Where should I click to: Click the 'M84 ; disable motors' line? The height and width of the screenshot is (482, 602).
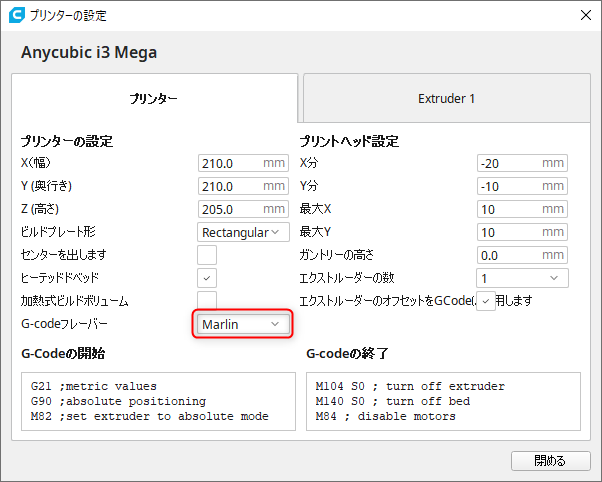[385, 416]
